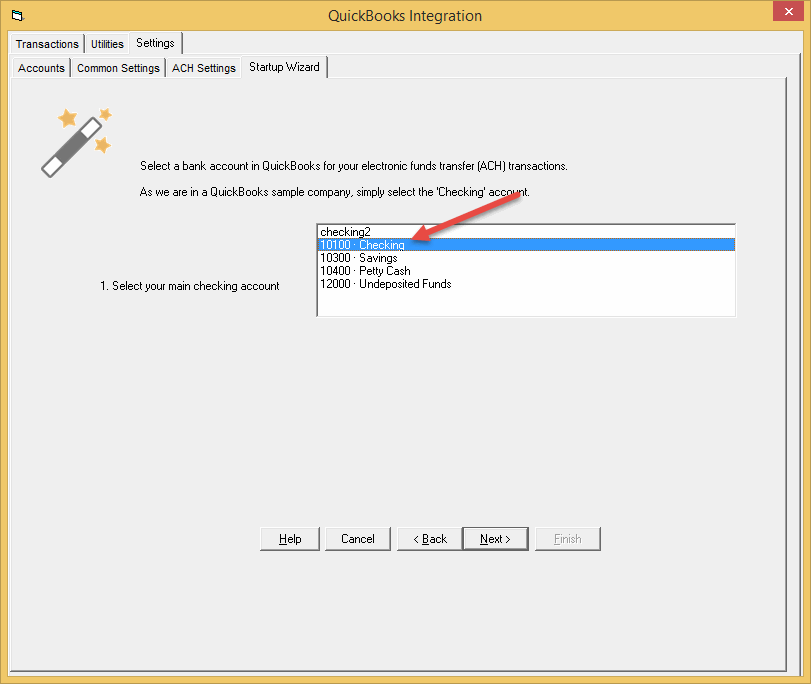Open the Utilities tab

click(107, 43)
